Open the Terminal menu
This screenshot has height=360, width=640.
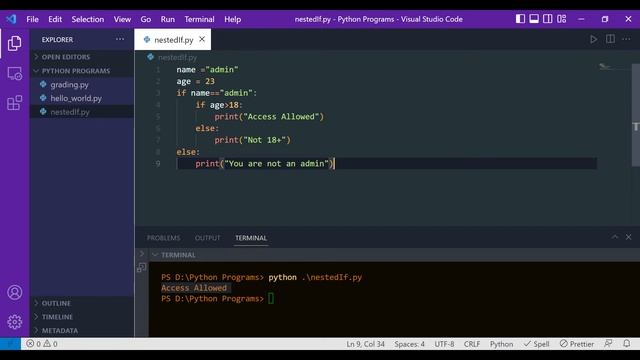coord(199,19)
